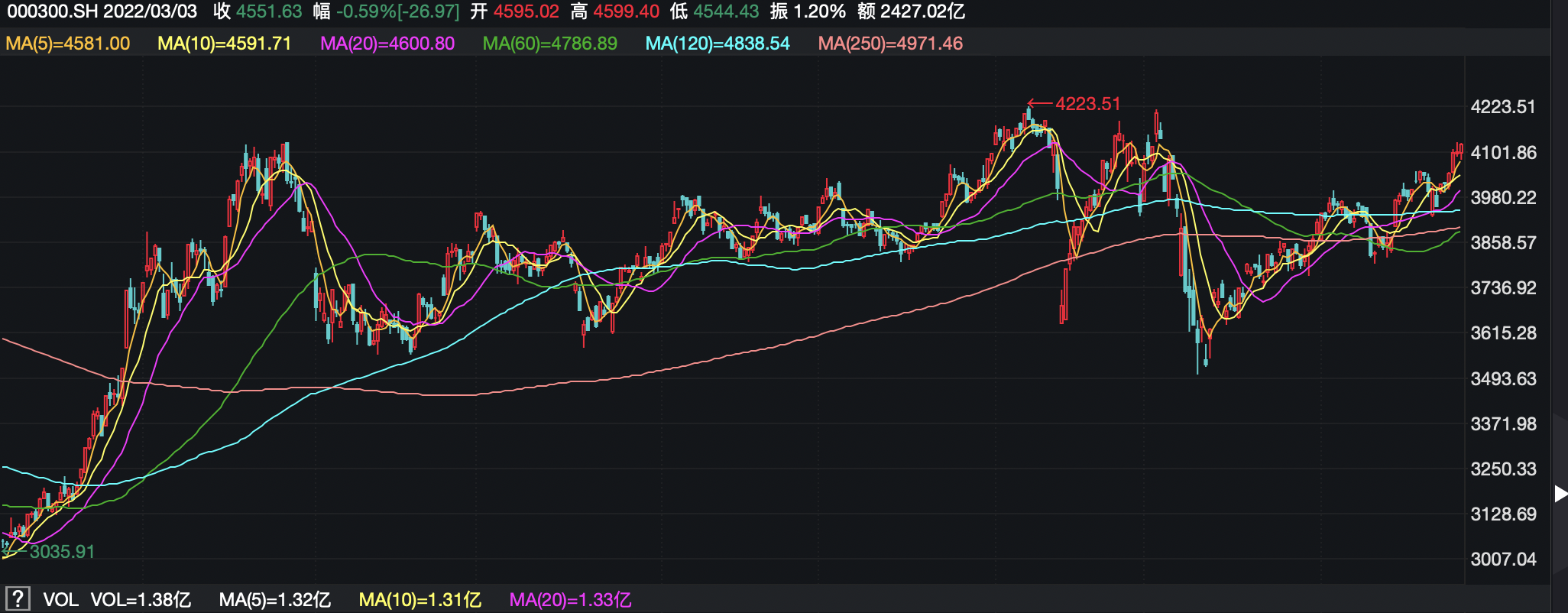The image size is (1568, 613).
Task: Click the MA(5)=4581.00 indicator label
Action: (68, 44)
